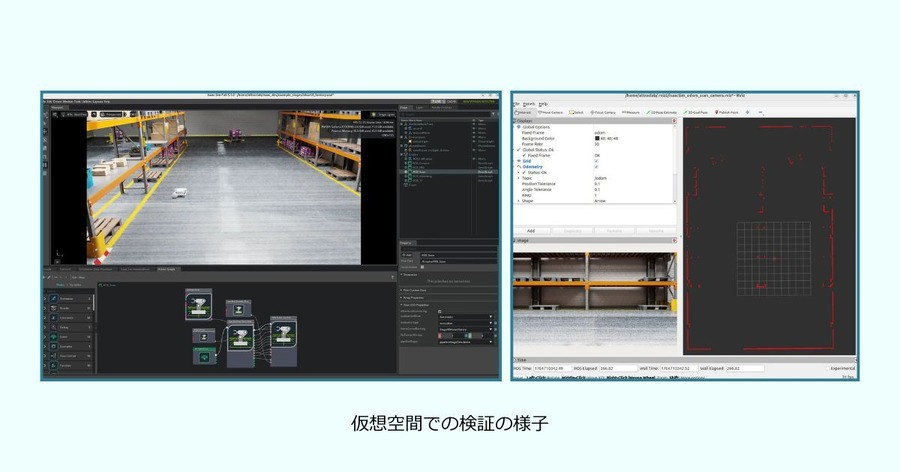Switch to the Stage tab in Isaac Sim
Viewport: 900px width, 472px height.
click(404, 108)
